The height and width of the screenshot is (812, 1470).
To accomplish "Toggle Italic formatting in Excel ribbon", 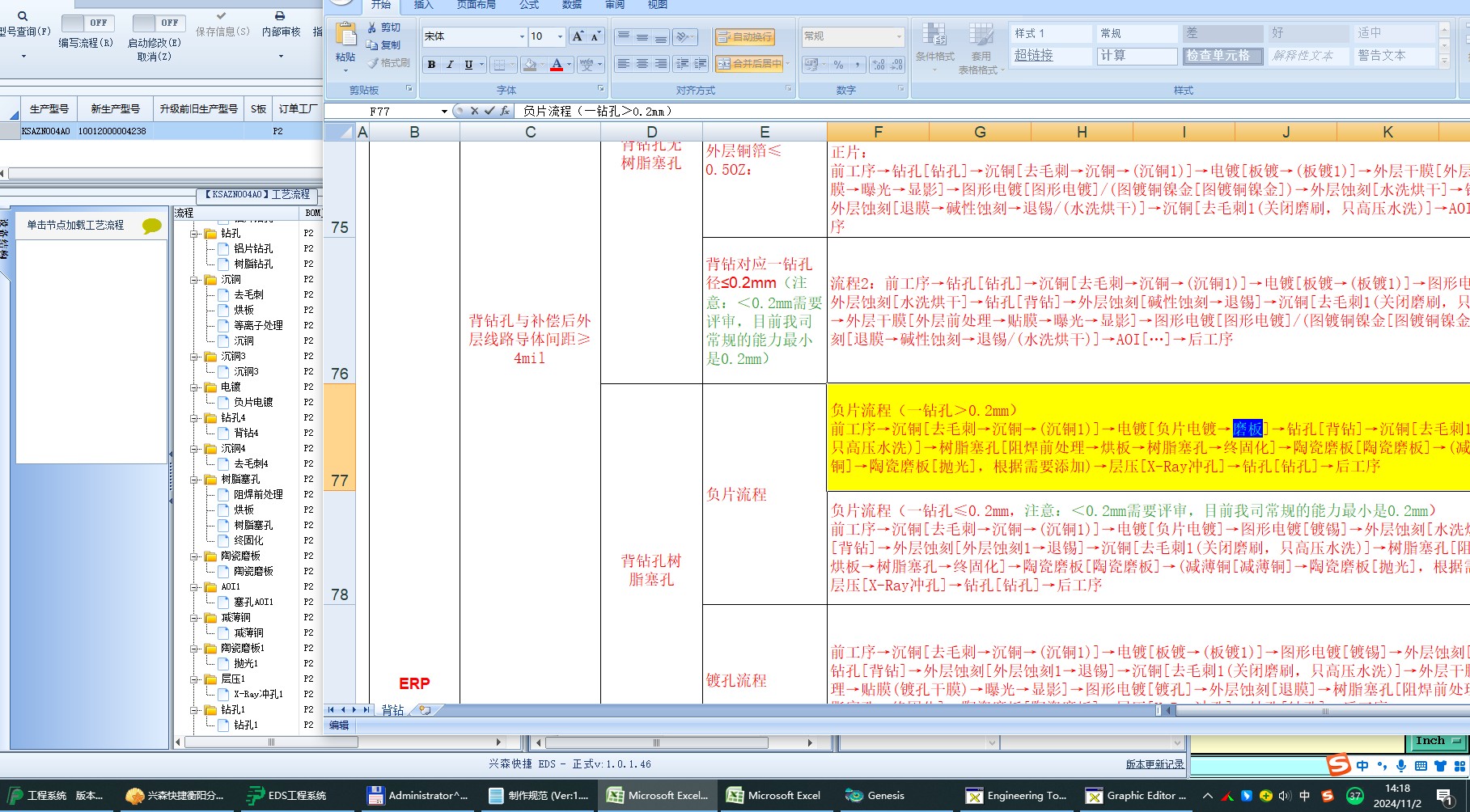I will point(450,65).
